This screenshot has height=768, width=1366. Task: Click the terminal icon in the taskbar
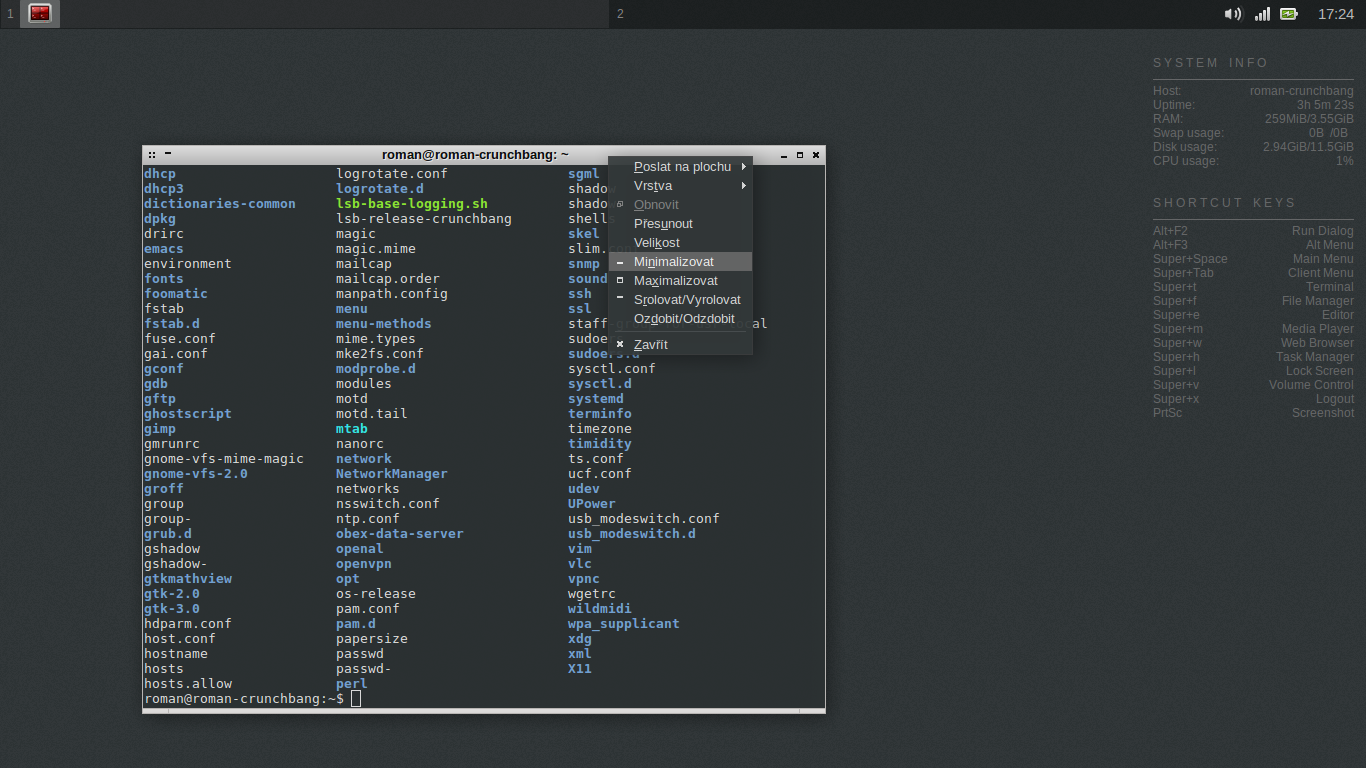click(x=40, y=14)
